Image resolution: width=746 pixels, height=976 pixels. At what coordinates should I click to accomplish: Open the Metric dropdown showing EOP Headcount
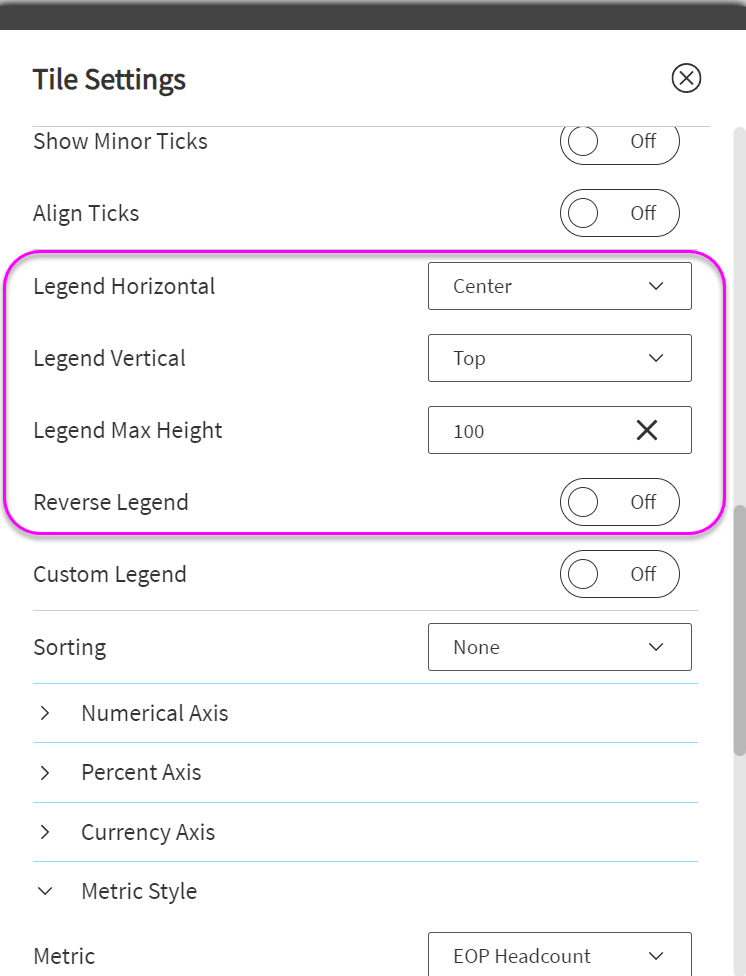(x=559, y=956)
